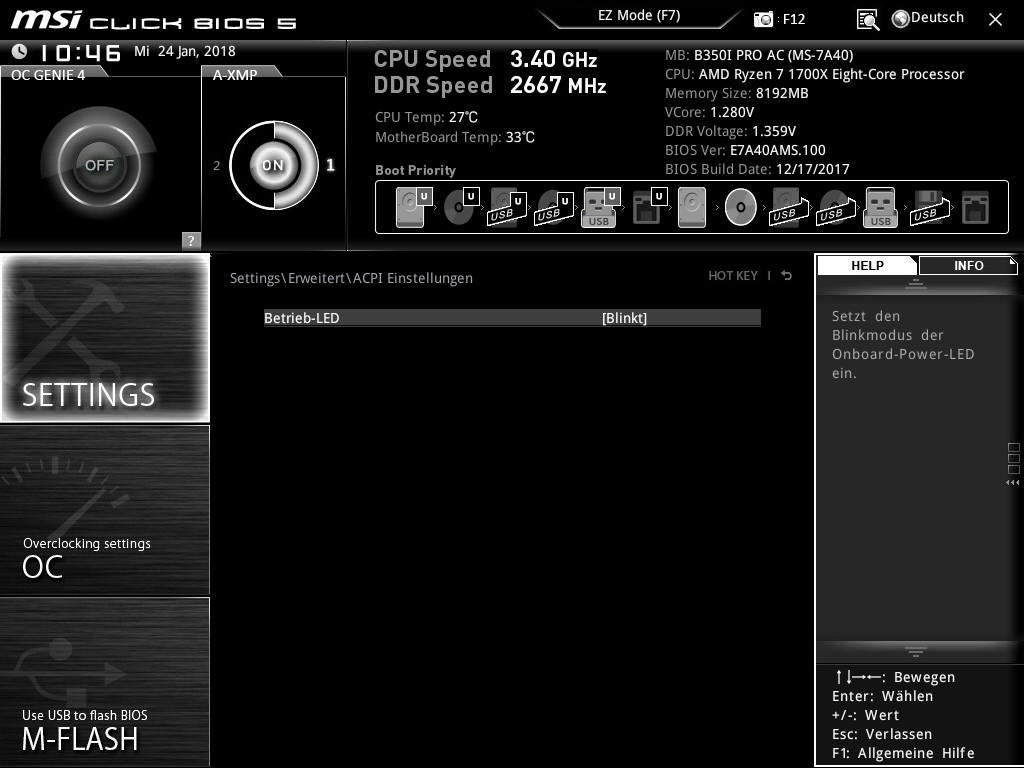The image size is (1024, 768).
Task: Click the 10:46 time display
Action: [81, 52]
